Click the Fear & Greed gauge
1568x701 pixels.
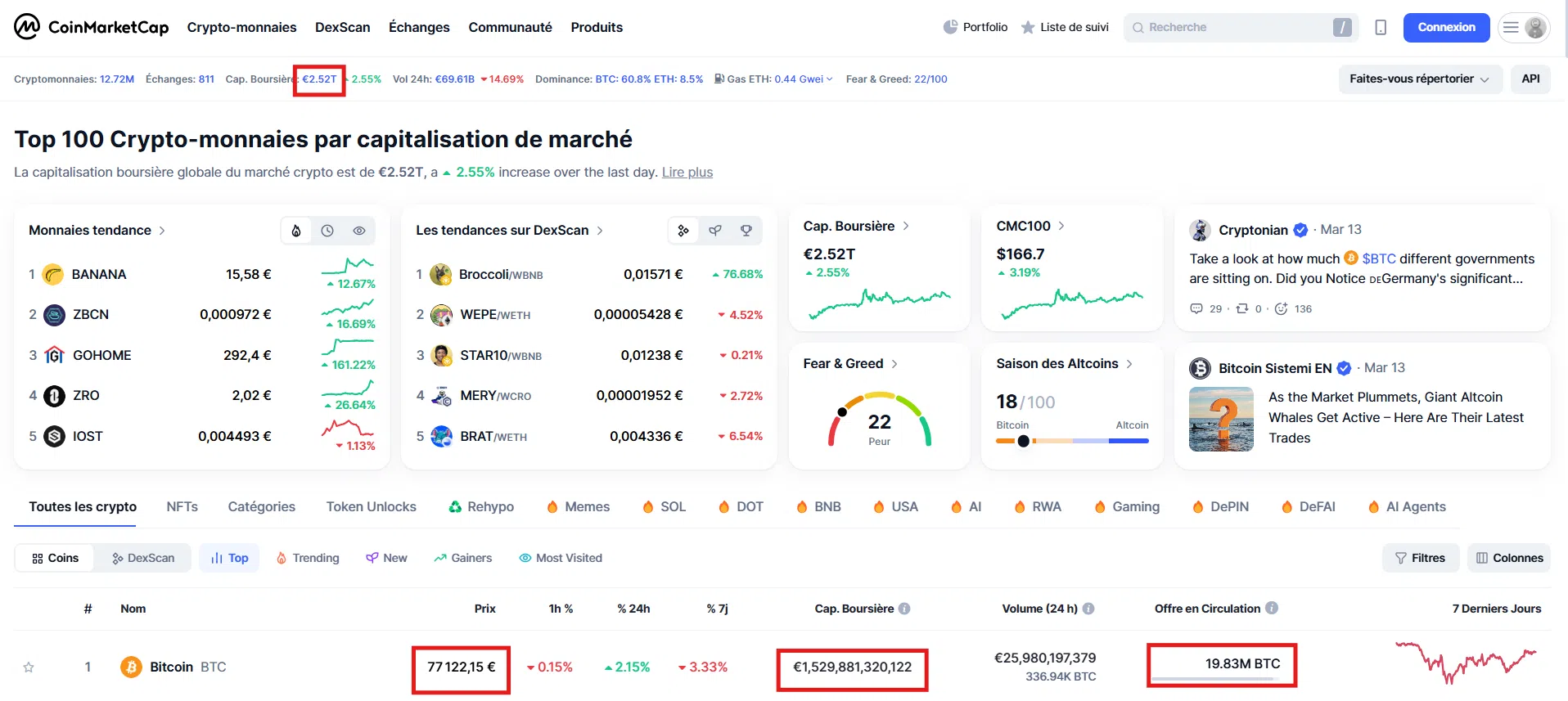click(880, 420)
